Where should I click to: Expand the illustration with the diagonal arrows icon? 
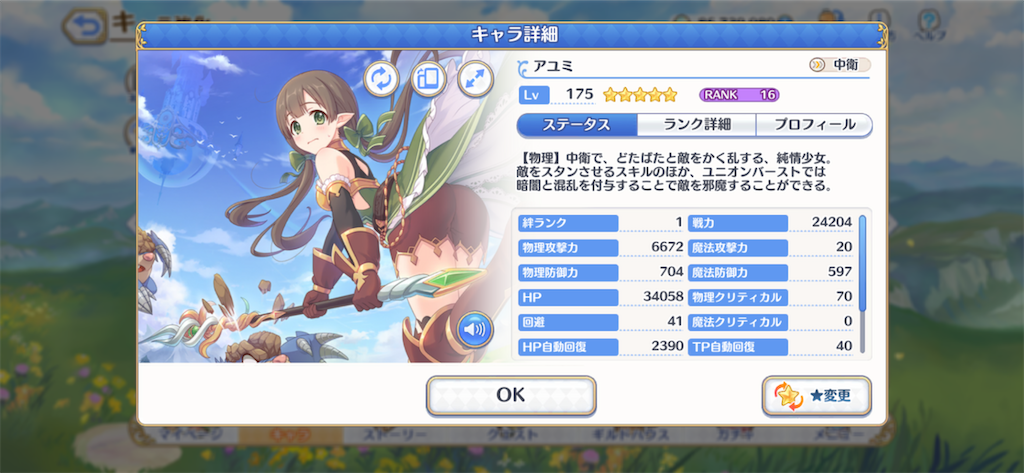coord(475,78)
